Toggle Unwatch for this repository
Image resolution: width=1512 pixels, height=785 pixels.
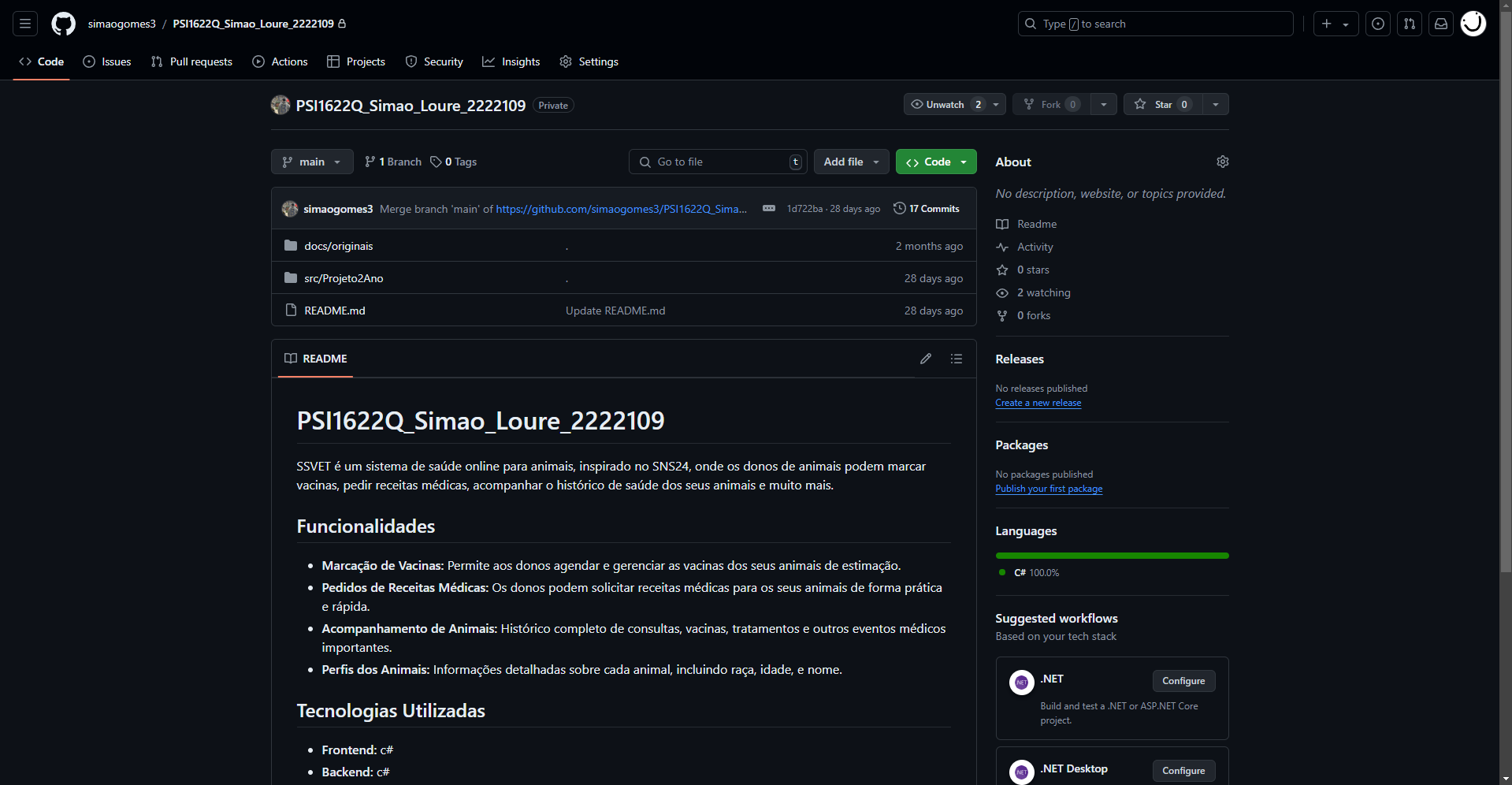pyautogui.click(x=945, y=105)
